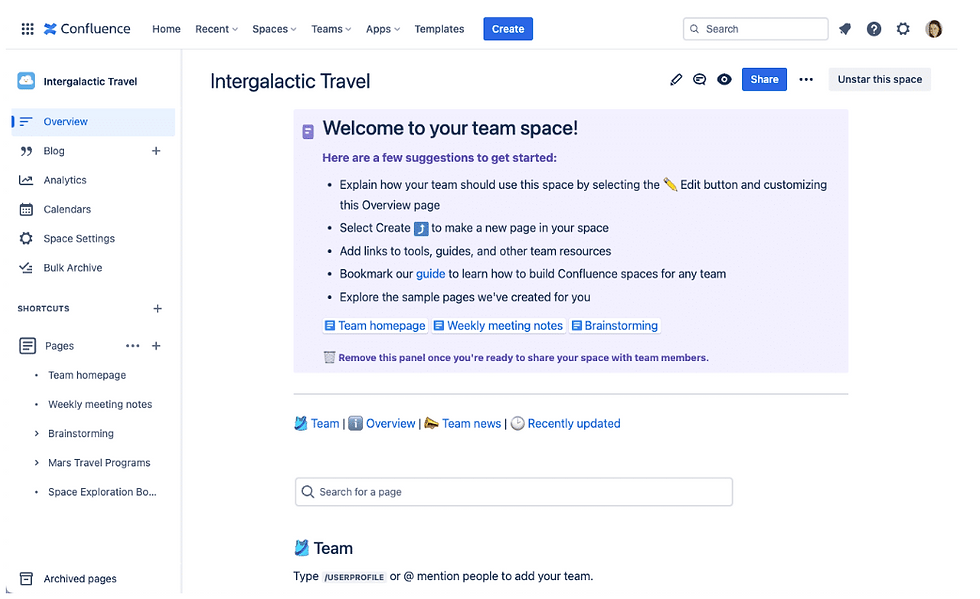Open the user profile avatar

pos(933,29)
